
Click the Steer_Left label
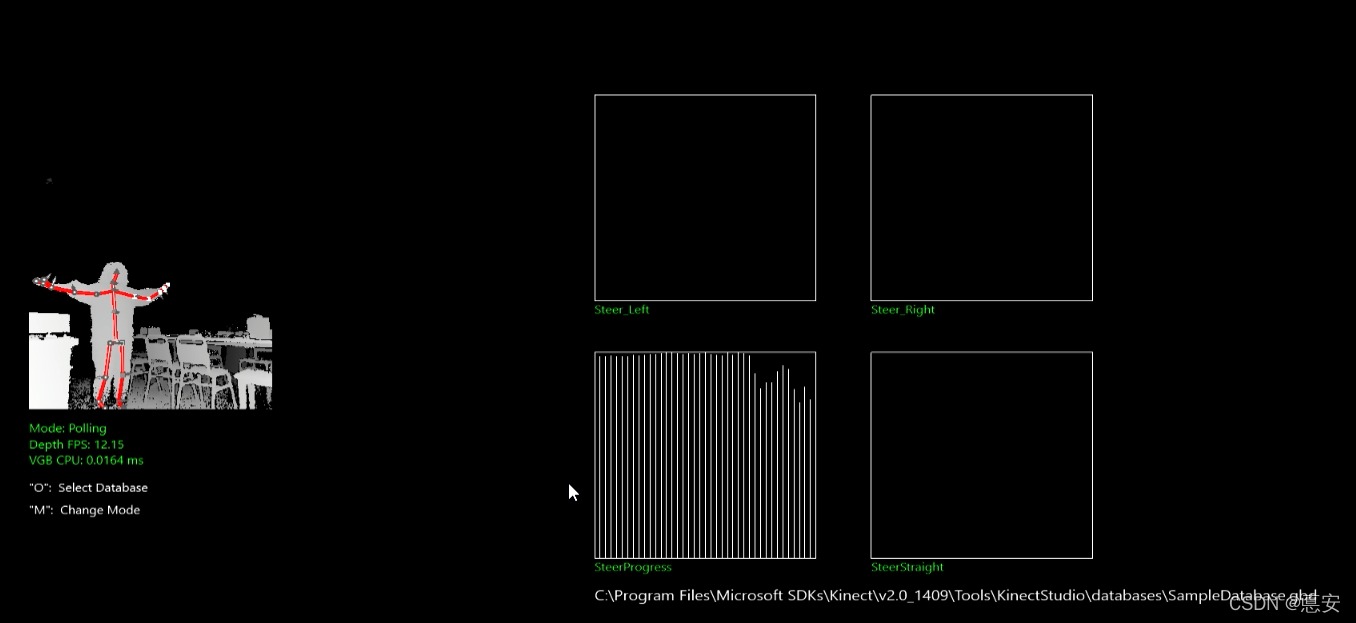point(622,310)
